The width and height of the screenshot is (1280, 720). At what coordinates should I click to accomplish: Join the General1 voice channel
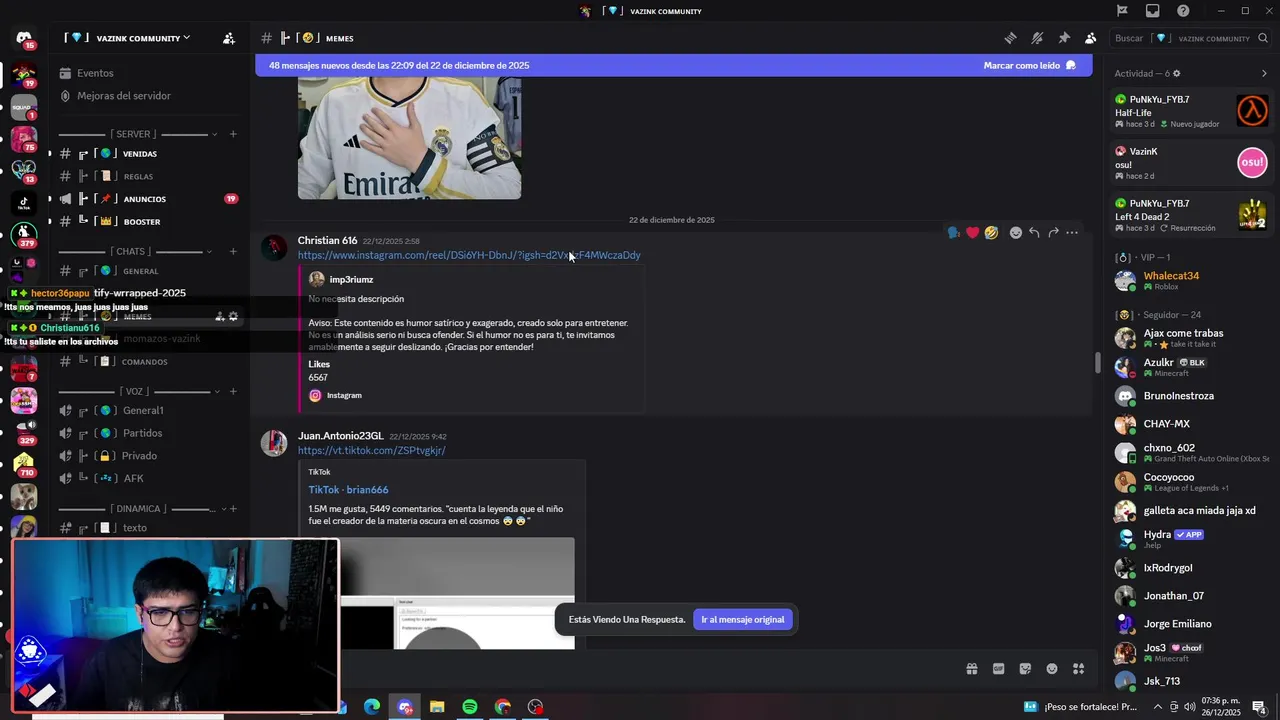(149, 411)
